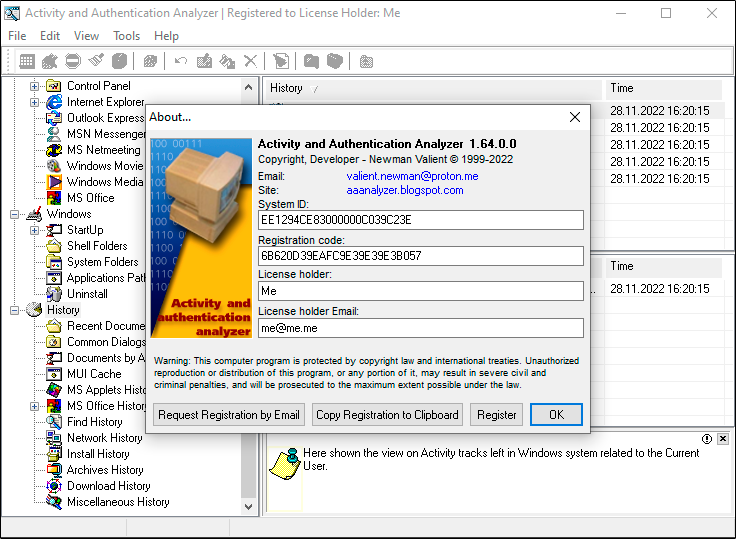
Task: Collapse the Windows tree node
Action: [x=15, y=215]
